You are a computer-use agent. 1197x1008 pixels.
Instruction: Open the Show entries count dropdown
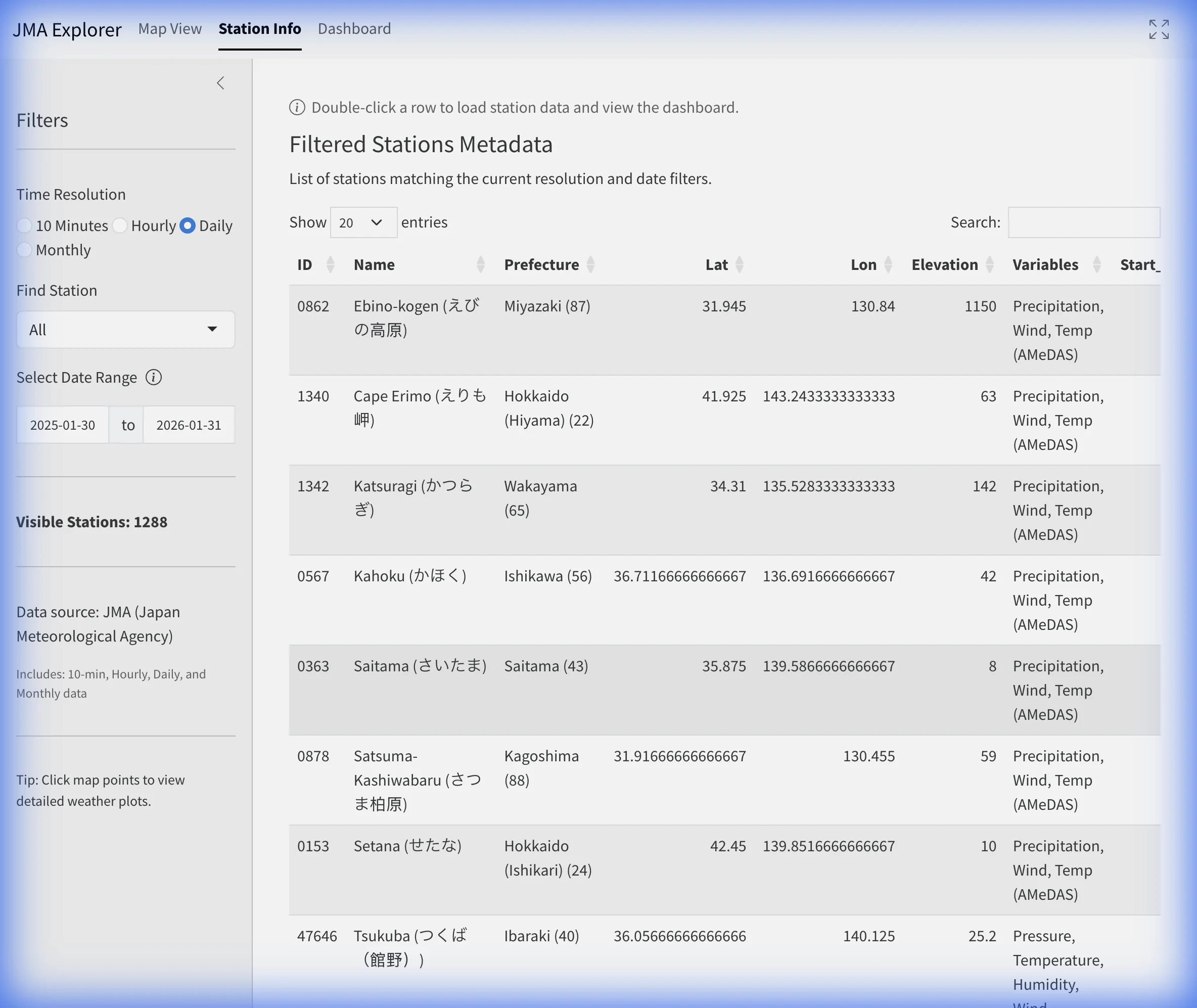[363, 222]
